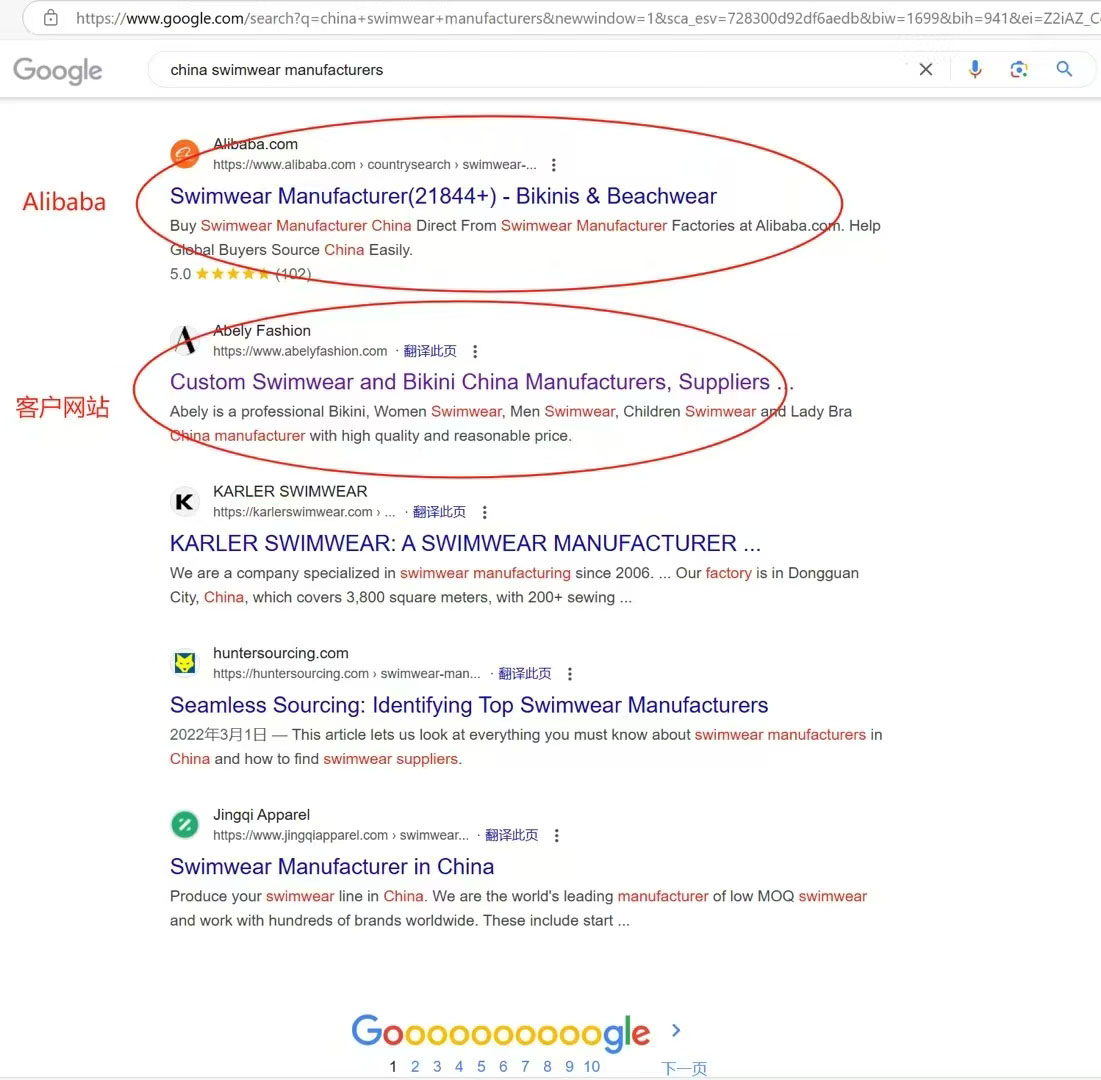Go to results page 9
The height and width of the screenshot is (1080, 1101).
point(569,1067)
